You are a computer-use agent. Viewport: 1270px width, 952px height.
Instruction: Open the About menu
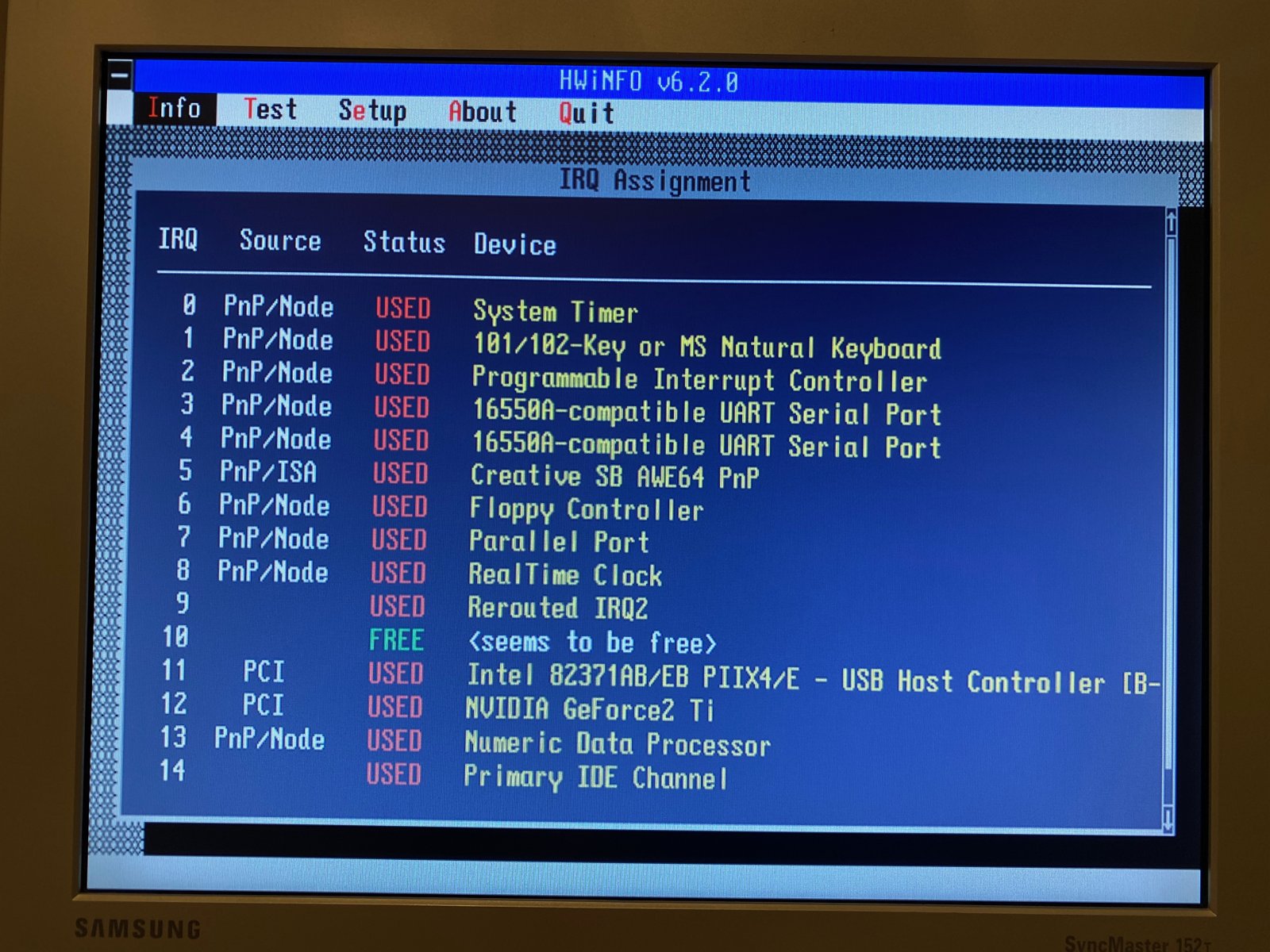(x=483, y=111)
